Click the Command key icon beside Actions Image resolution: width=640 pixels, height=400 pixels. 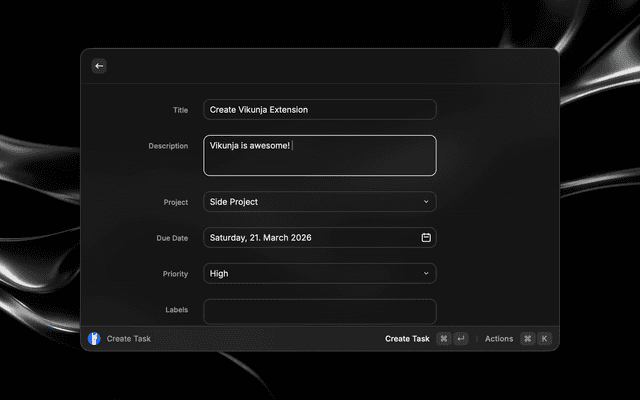point(527,339)
